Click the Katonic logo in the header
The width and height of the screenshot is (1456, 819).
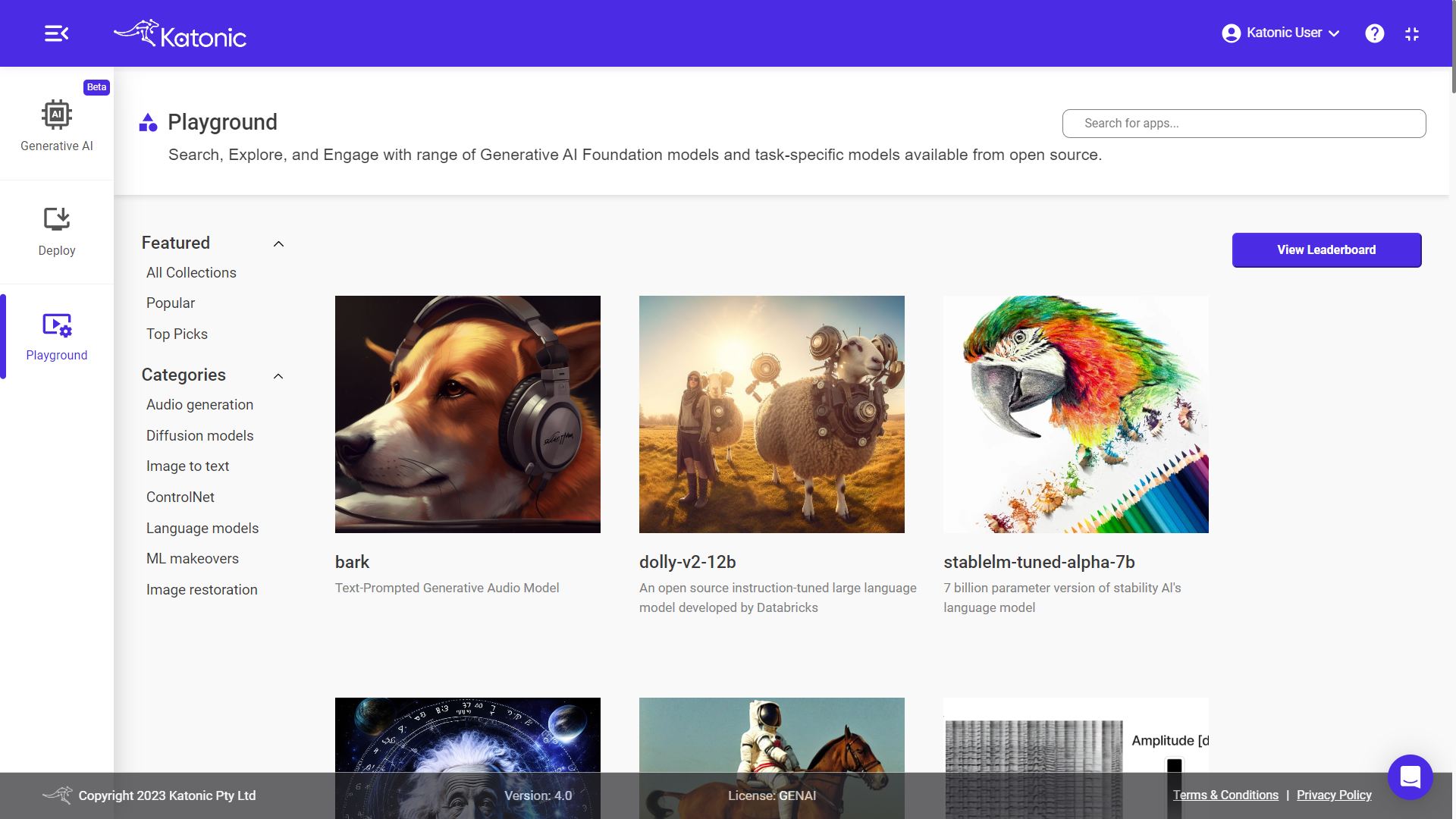(x=180, y=33)
